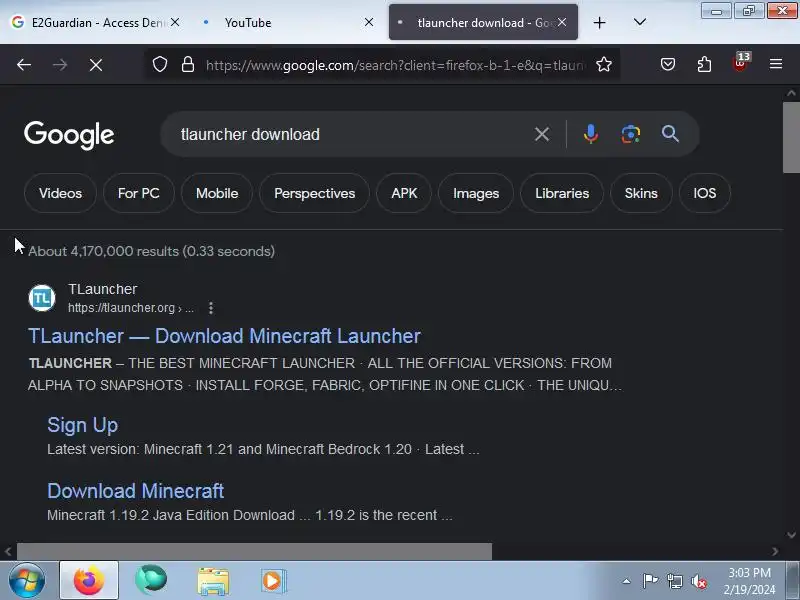The height and width of the screenshot is (600, 800).
Task: Click the vertical scrollbar up arrow
Action: (791, 93)
